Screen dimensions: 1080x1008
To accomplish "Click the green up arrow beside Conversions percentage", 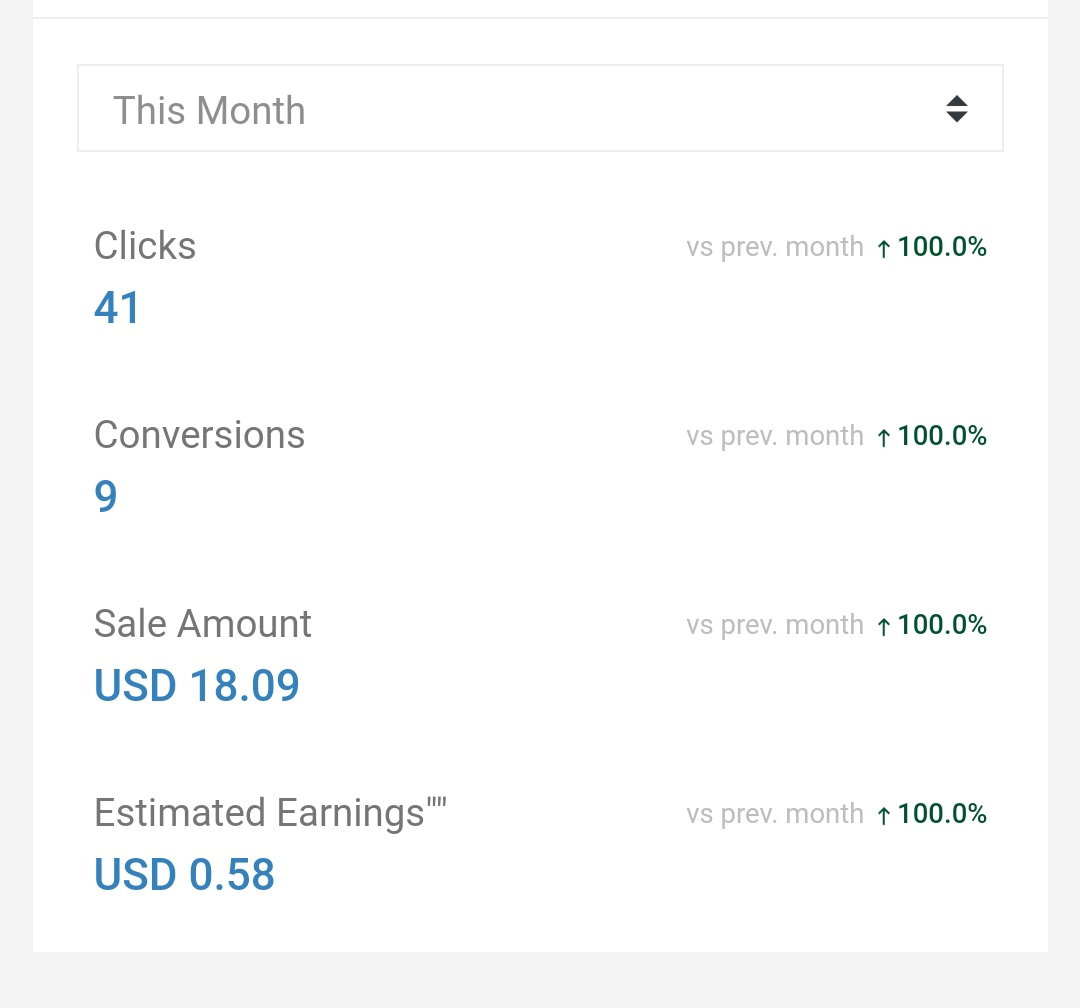I will coord(884,437).
